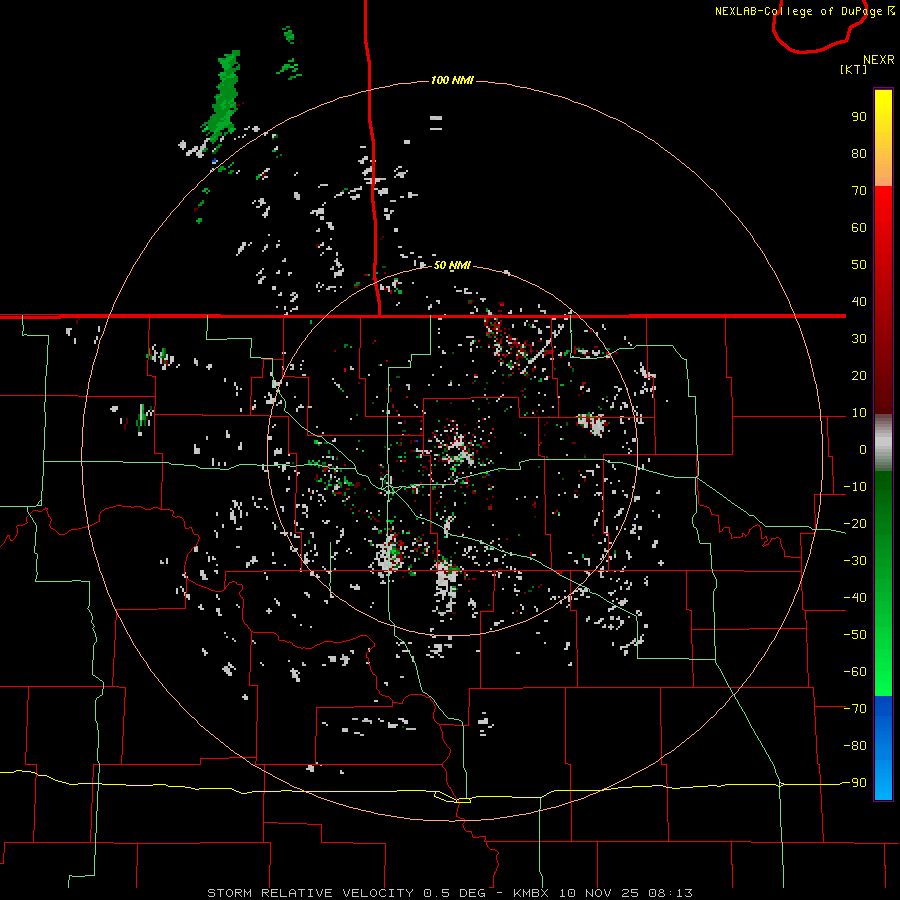Click the 60 value on the velocity scale
The image size is (900, 900).
(x=859, y=228)
